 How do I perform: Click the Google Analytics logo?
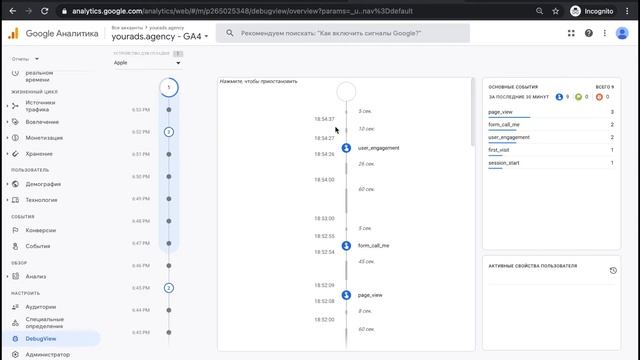click(x=13, y=33)
